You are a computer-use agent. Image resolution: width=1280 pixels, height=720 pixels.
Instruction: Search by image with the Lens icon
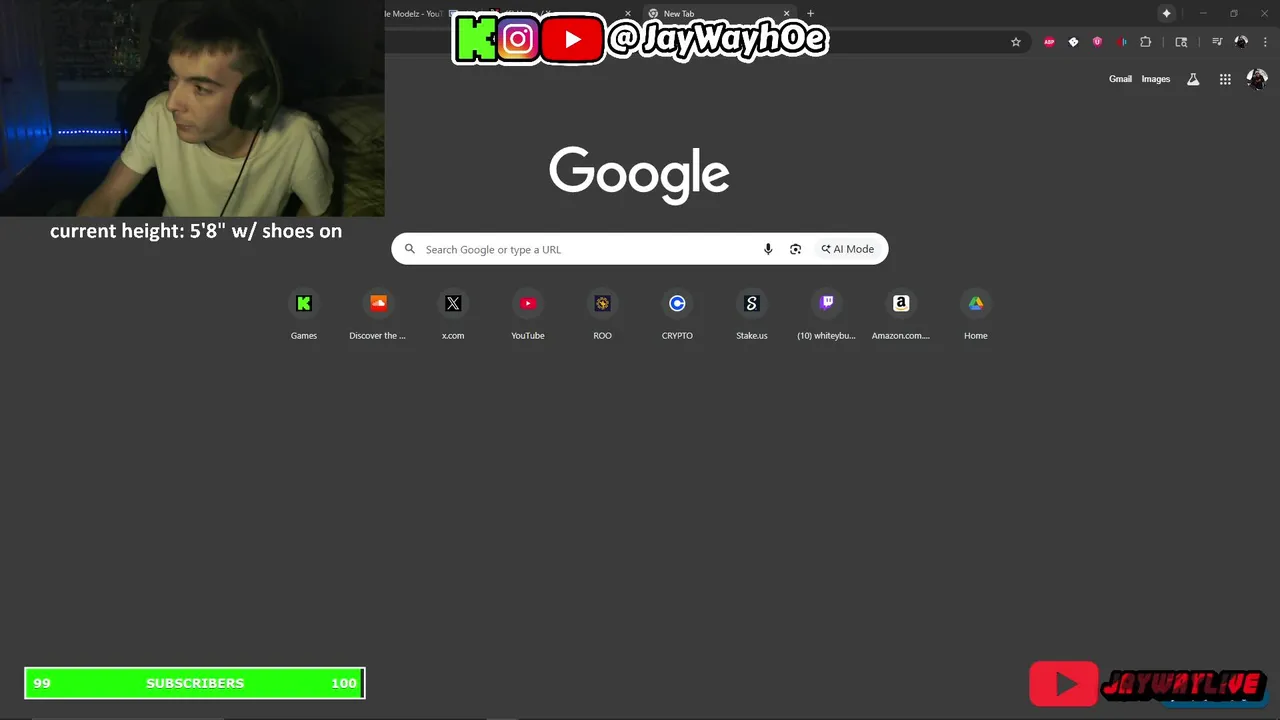[x=795, y=249]
